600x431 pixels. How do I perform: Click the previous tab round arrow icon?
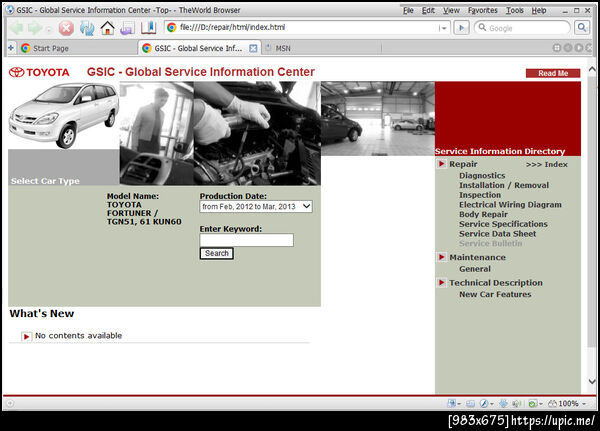(568, 48)
